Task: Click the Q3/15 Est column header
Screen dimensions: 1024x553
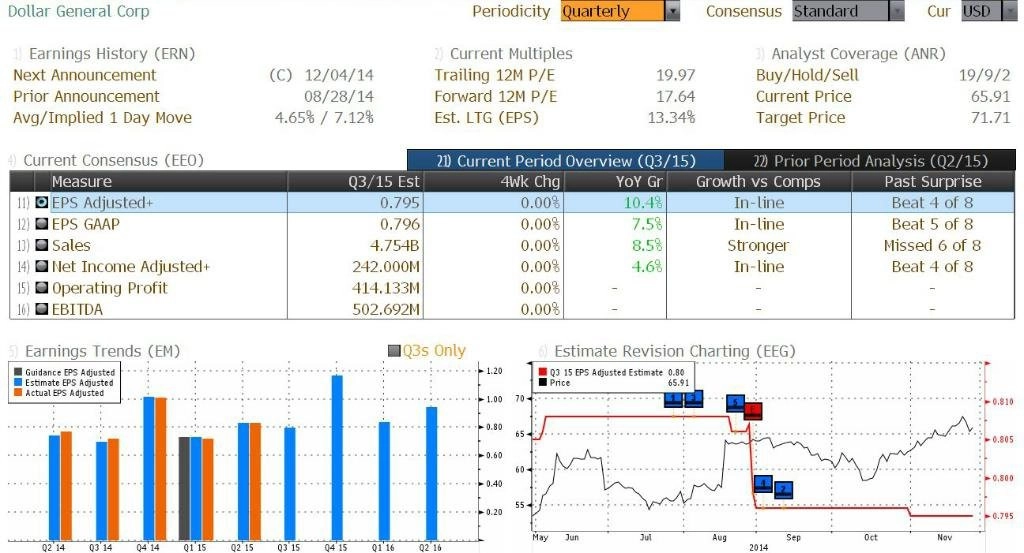Action: (x=355, y=182)
